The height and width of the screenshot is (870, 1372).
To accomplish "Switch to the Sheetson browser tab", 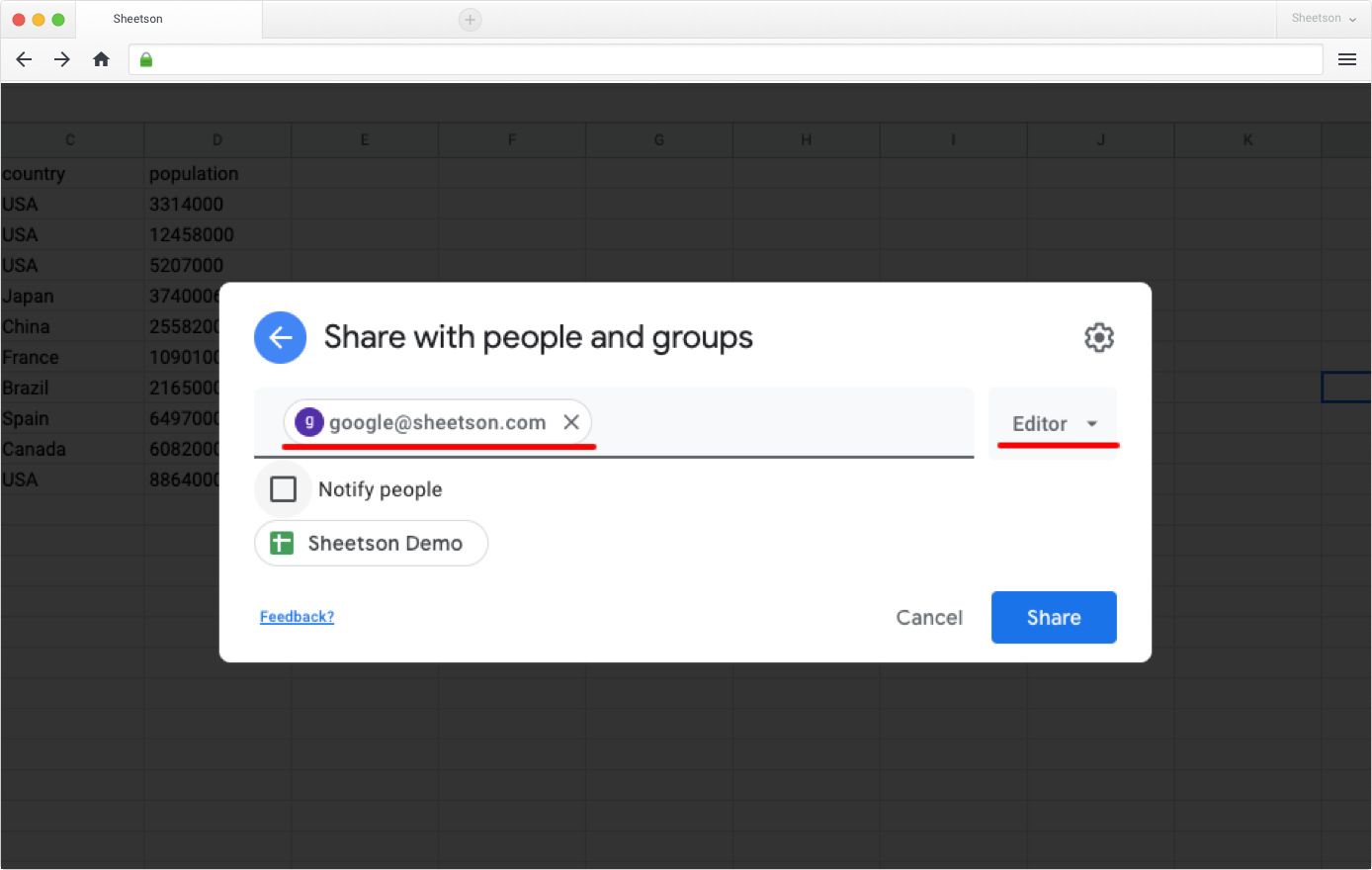I will tap(168, 19).
